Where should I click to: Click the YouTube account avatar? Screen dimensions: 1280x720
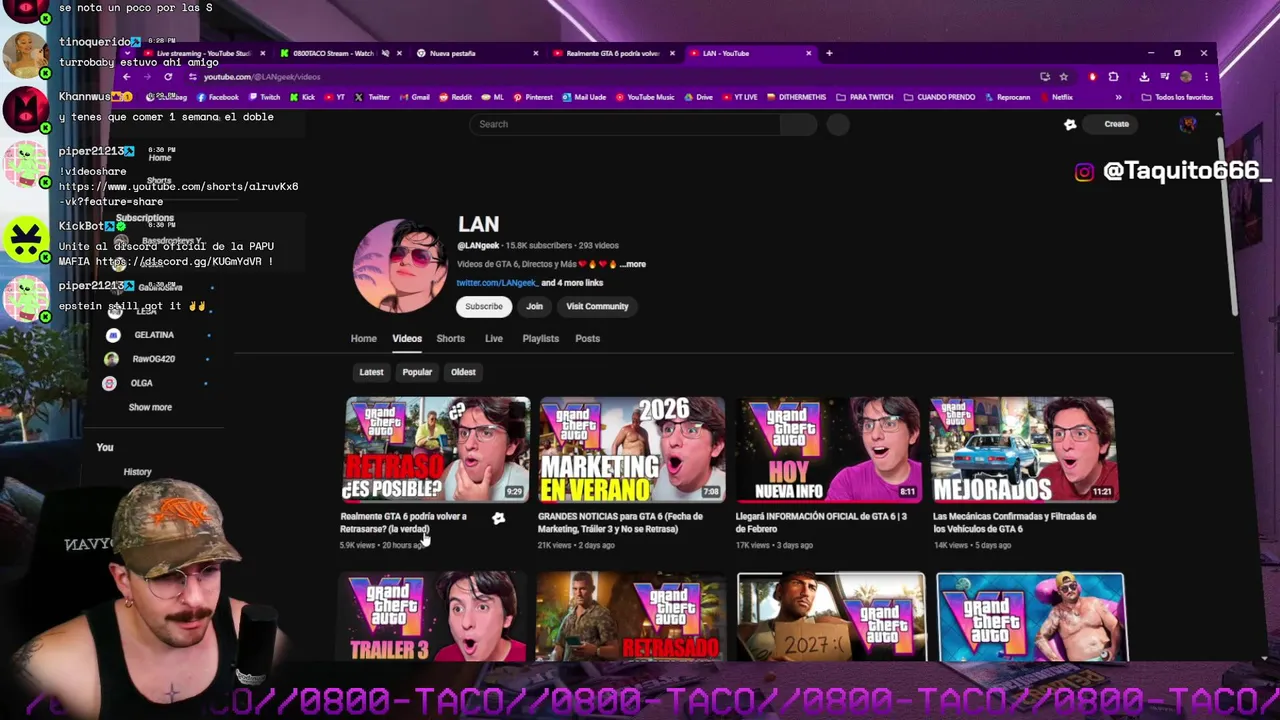pos(1188,124)
